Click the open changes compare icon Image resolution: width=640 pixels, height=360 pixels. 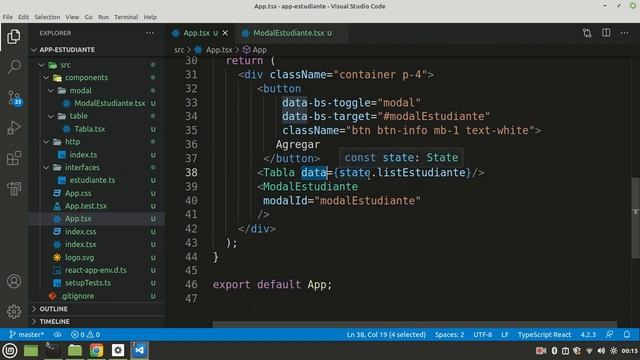point(587,33)
